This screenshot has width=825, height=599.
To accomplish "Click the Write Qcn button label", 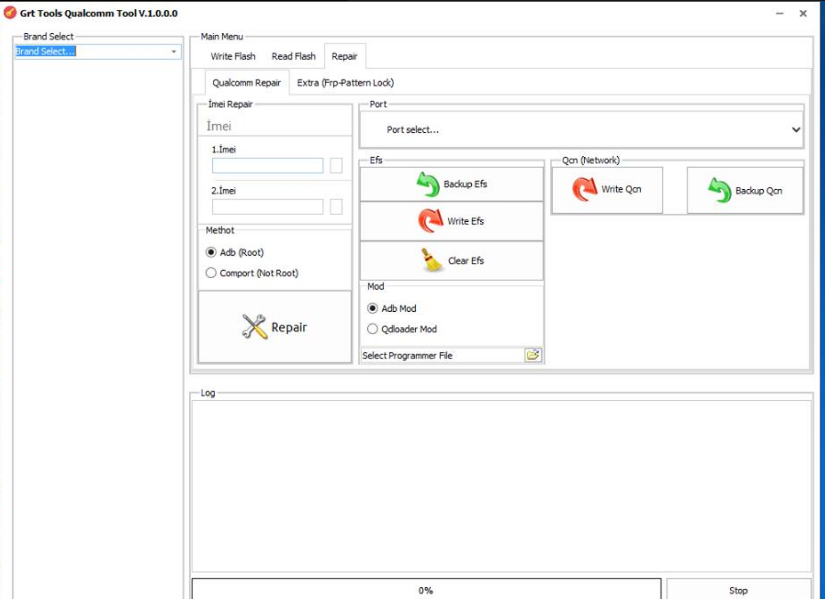I will pos(621,189).
